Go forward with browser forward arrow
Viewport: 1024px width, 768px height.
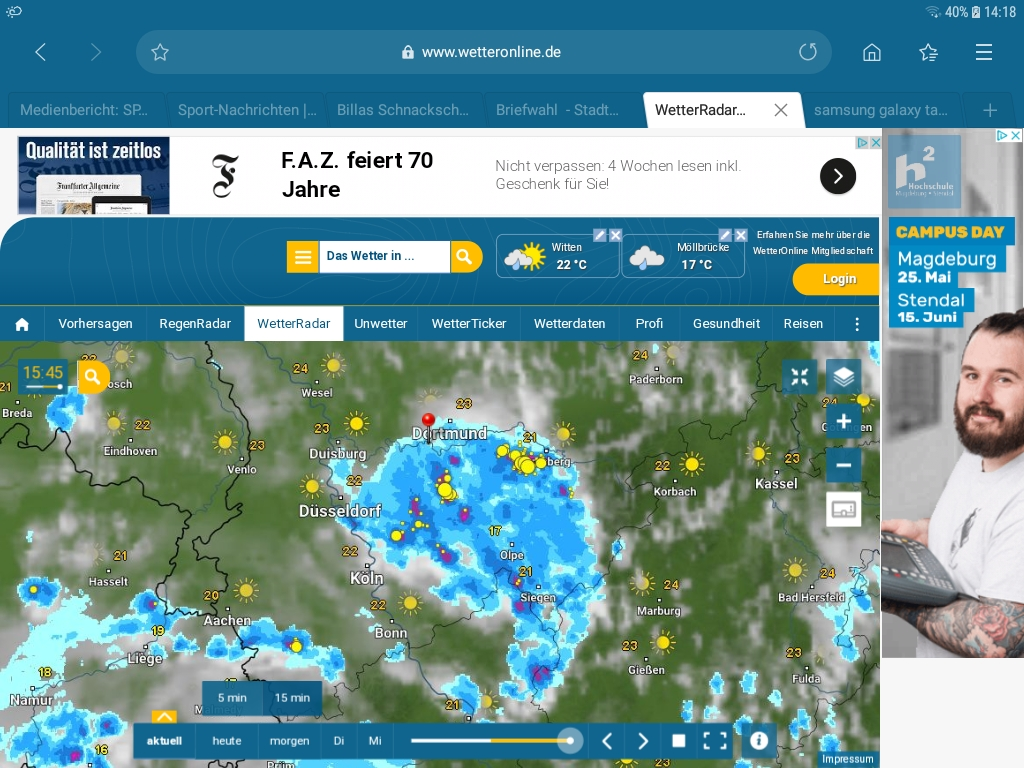pos(96,52)
